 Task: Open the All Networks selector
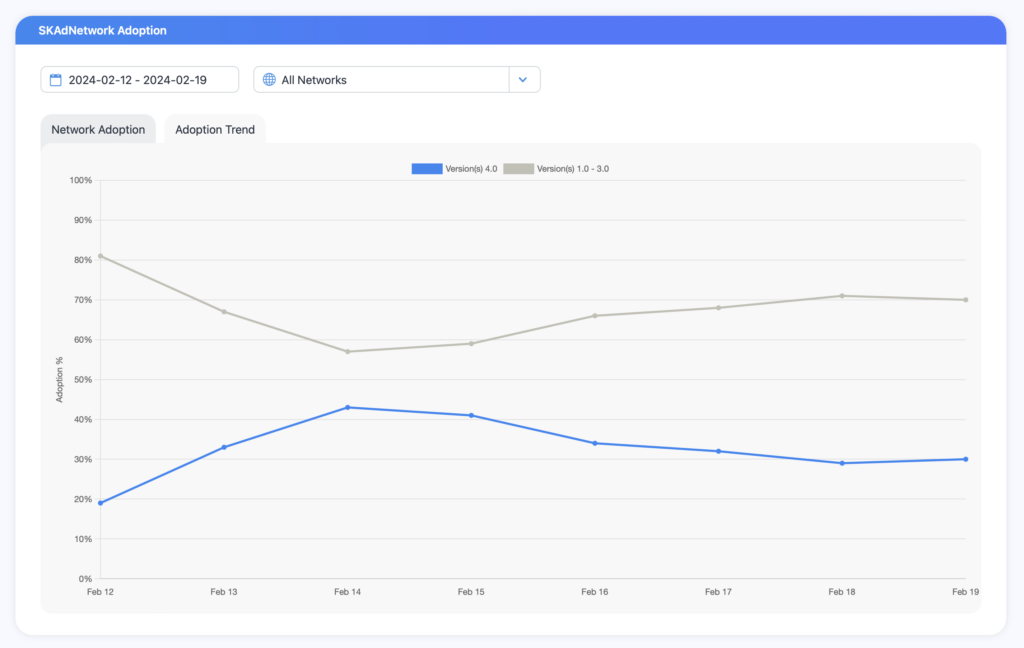396,80
